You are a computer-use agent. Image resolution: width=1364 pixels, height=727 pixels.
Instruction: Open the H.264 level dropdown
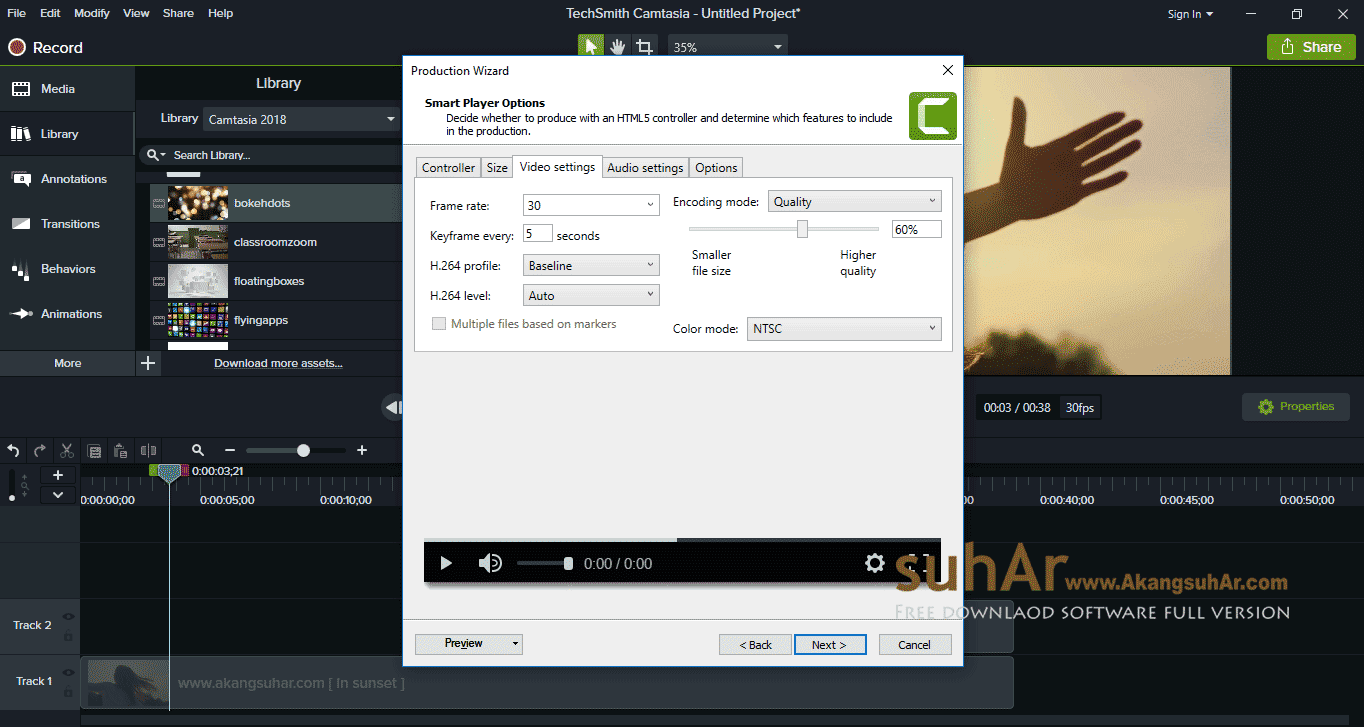click(x=591, y=295)
